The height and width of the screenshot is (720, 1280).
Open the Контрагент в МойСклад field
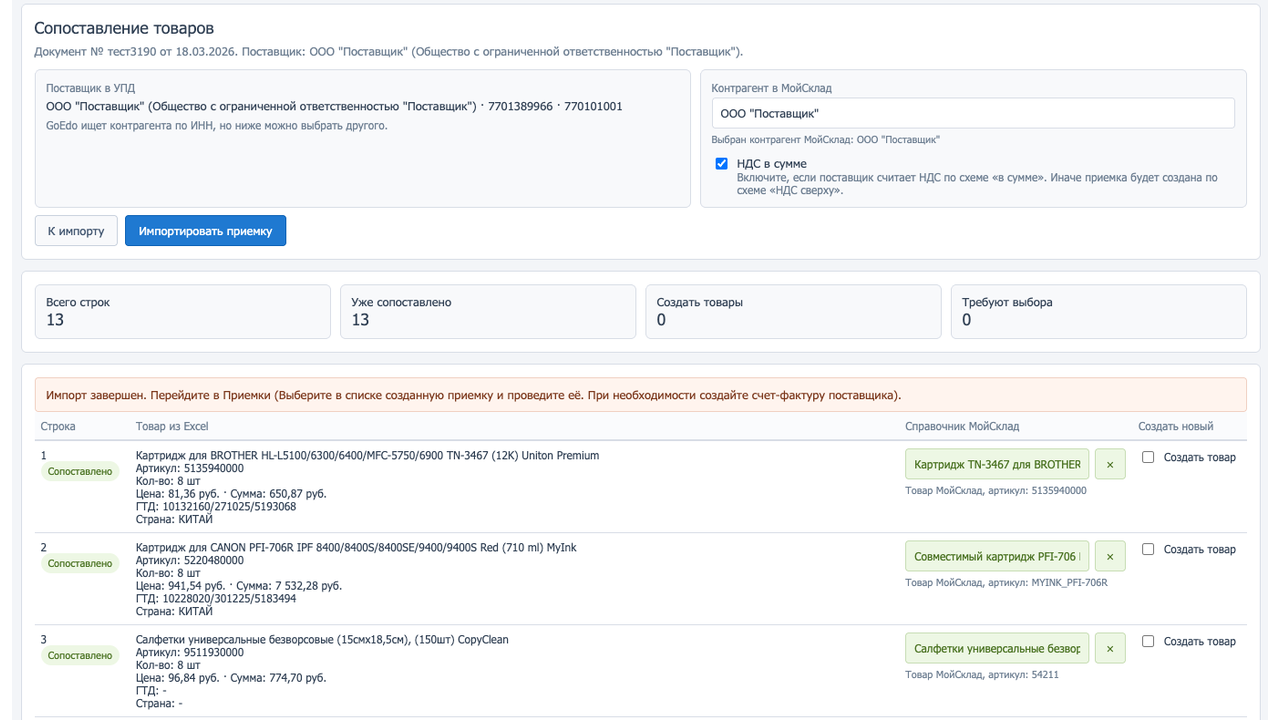coord(972,113)
